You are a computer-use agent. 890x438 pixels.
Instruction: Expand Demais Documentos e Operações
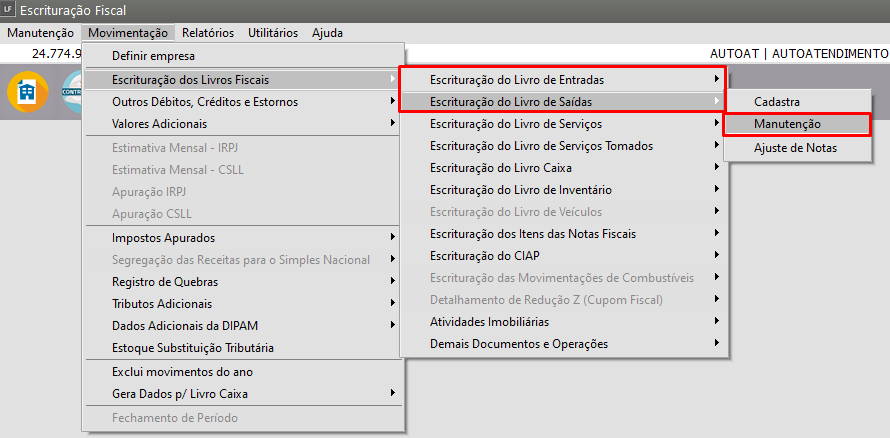point(518,344)
